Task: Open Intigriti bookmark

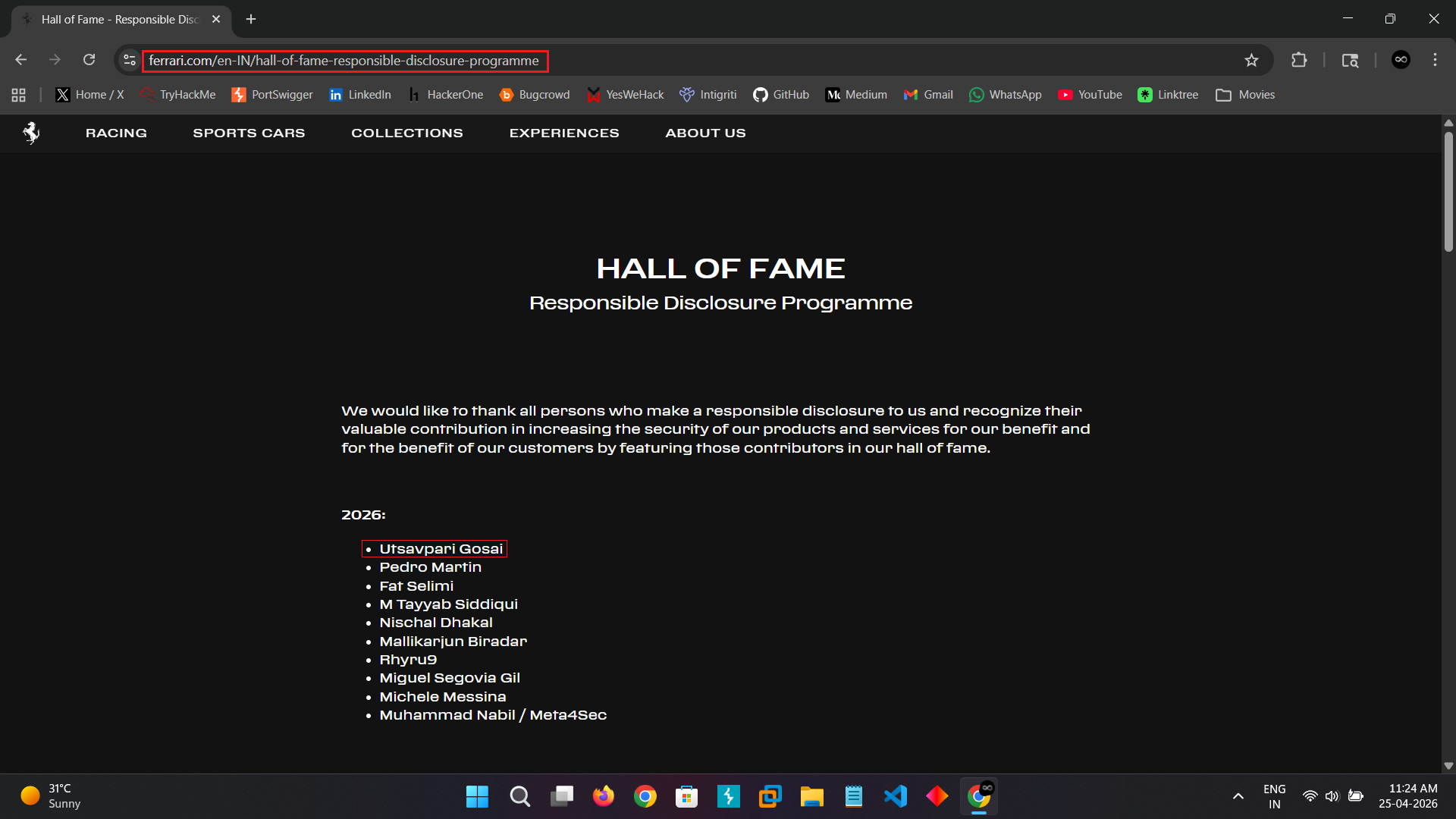Action: pos(708,95)
